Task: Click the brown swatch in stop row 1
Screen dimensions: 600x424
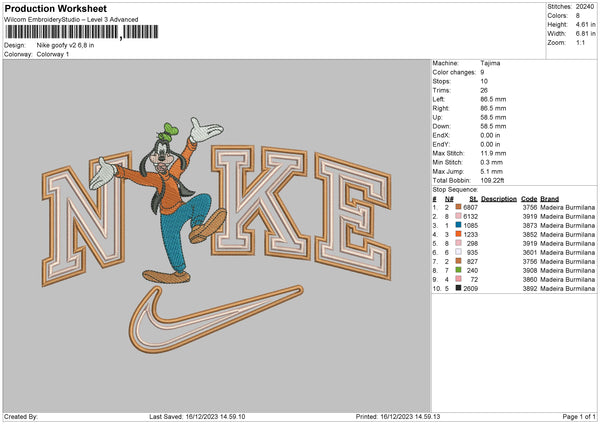Action: coord(458,207)
